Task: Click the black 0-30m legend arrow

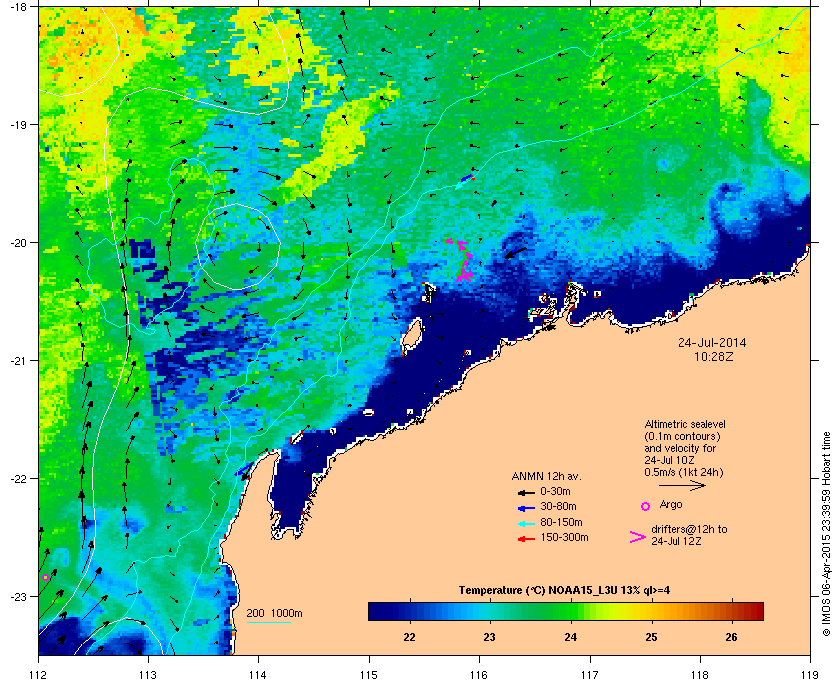Action: [x=526, y=492]
